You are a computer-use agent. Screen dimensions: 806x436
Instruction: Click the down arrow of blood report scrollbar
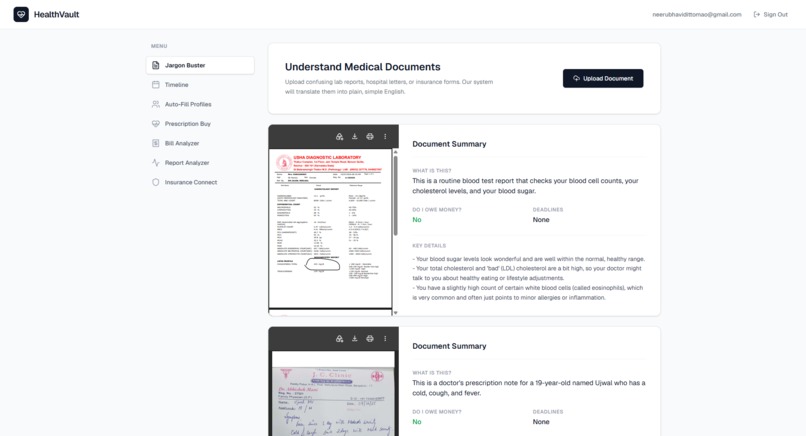point(395,313)
